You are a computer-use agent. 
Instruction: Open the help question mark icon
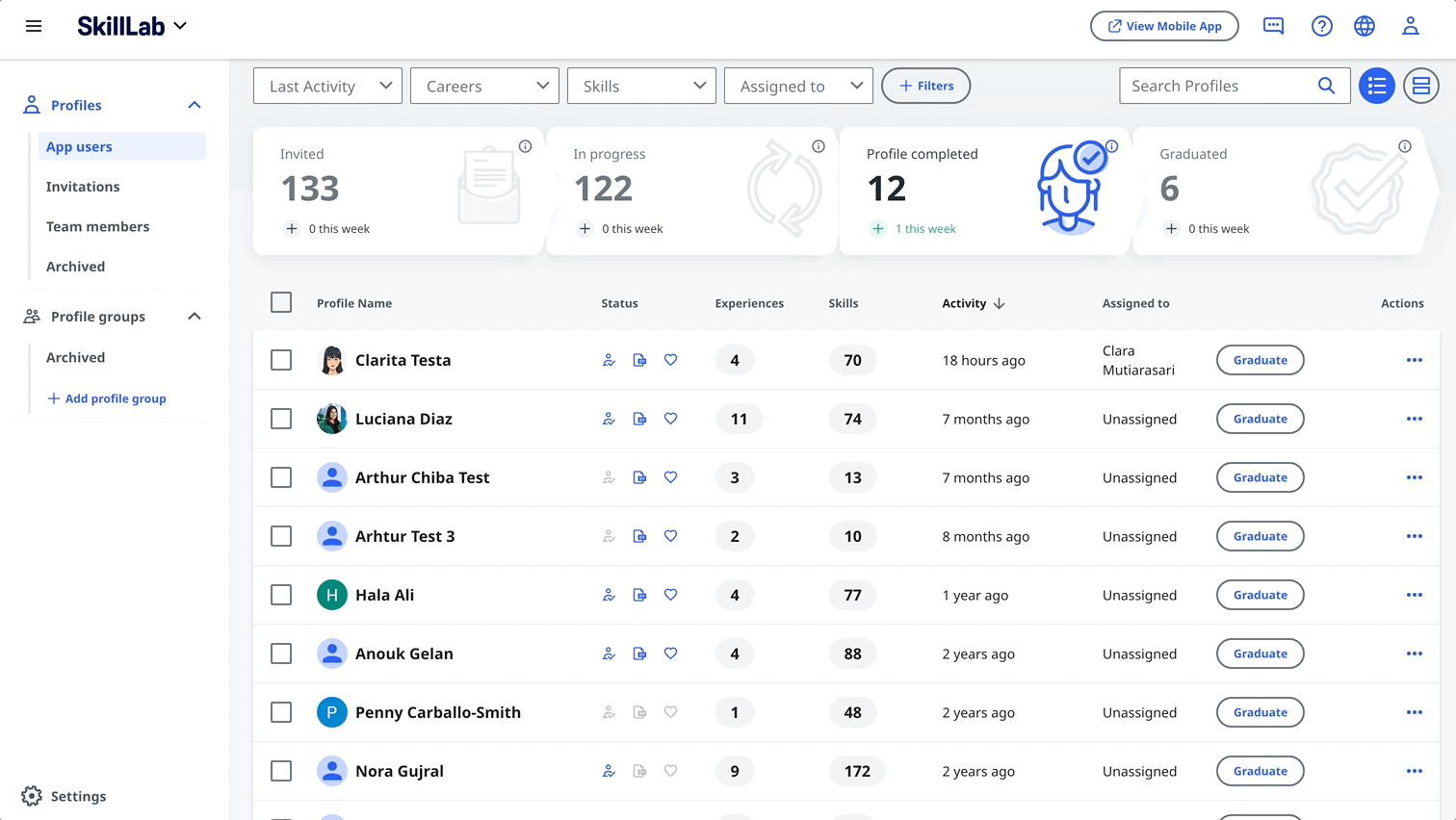pyautogui.click(x=1321, y=26)
